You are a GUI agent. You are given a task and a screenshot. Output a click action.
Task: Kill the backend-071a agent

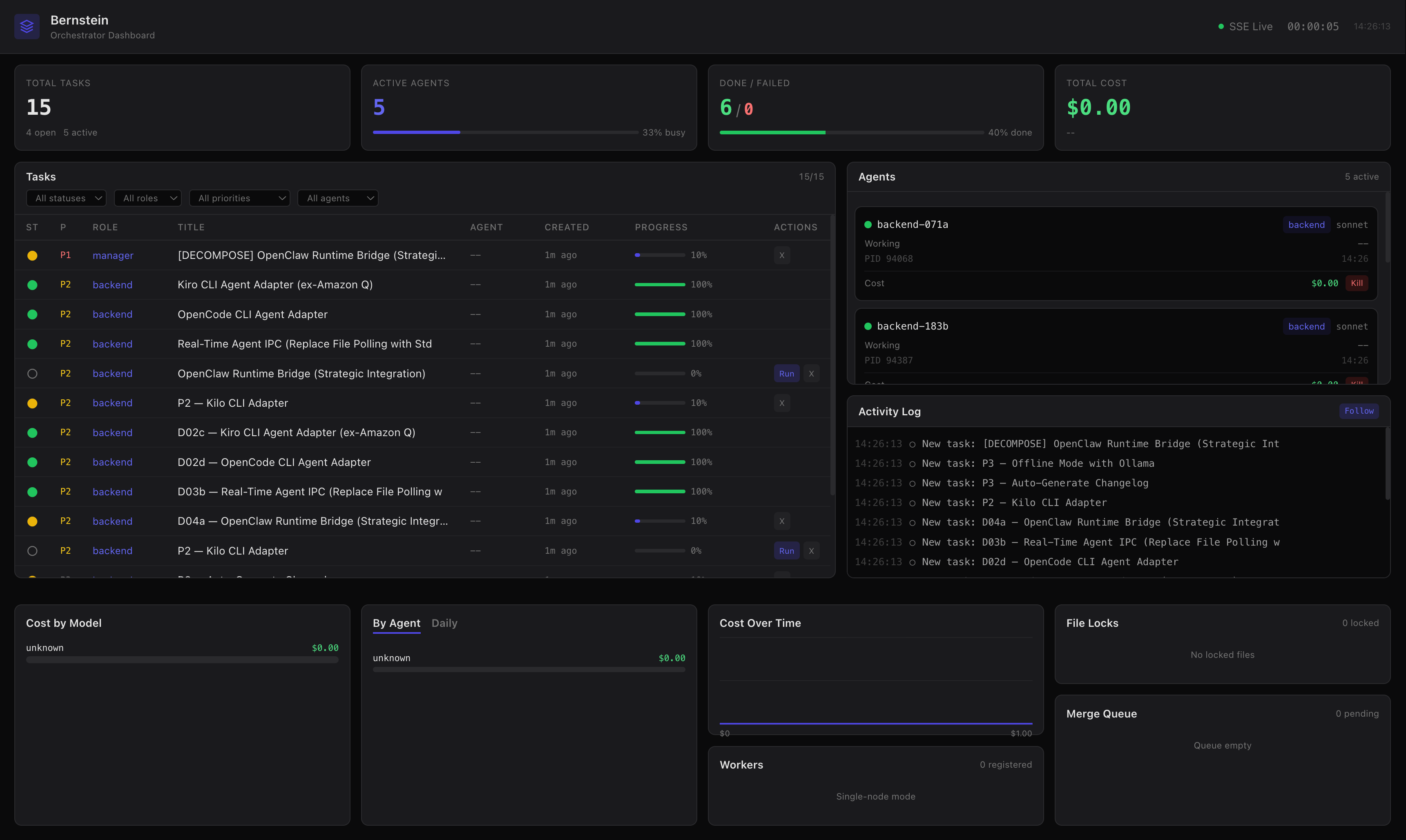point(1357,283)
